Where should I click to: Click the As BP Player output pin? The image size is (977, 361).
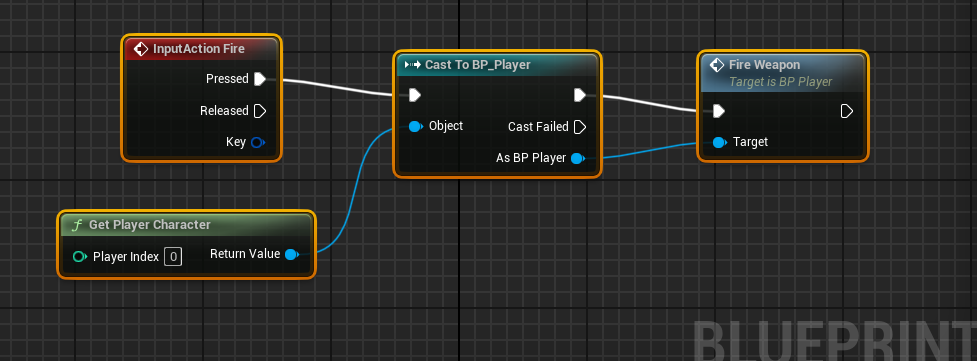[x=578, y=158]
